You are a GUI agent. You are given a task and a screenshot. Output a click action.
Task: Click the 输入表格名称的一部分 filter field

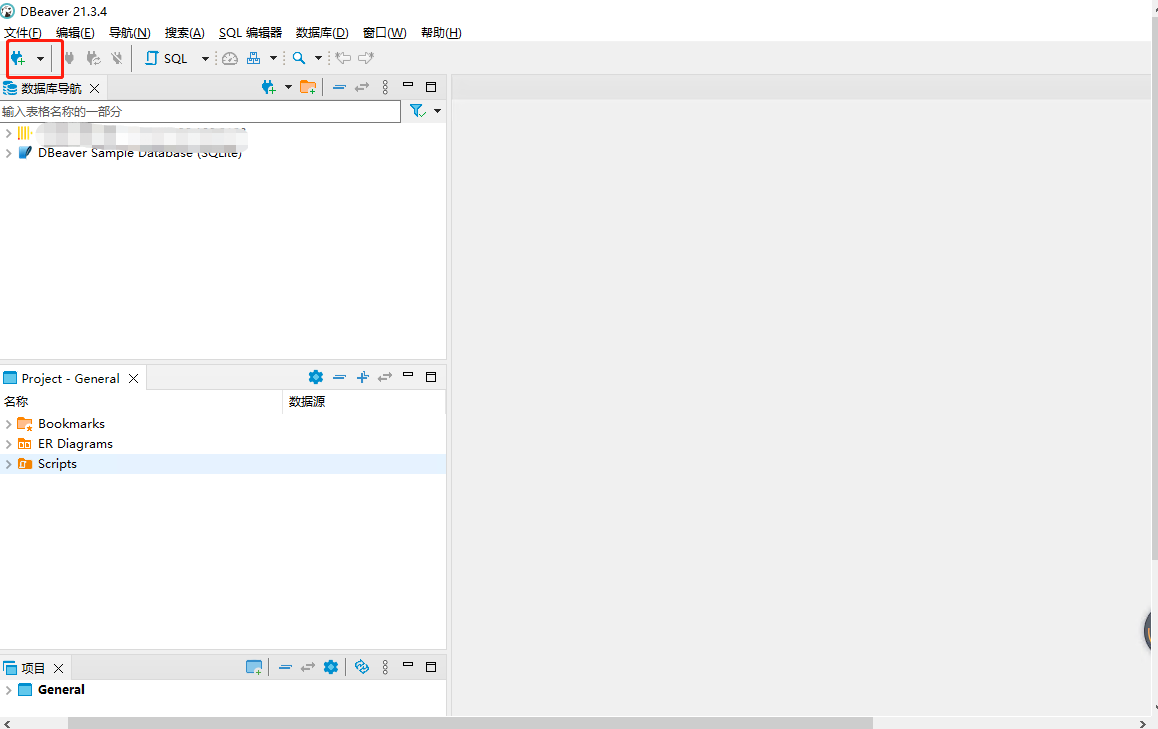click(200, 112)
